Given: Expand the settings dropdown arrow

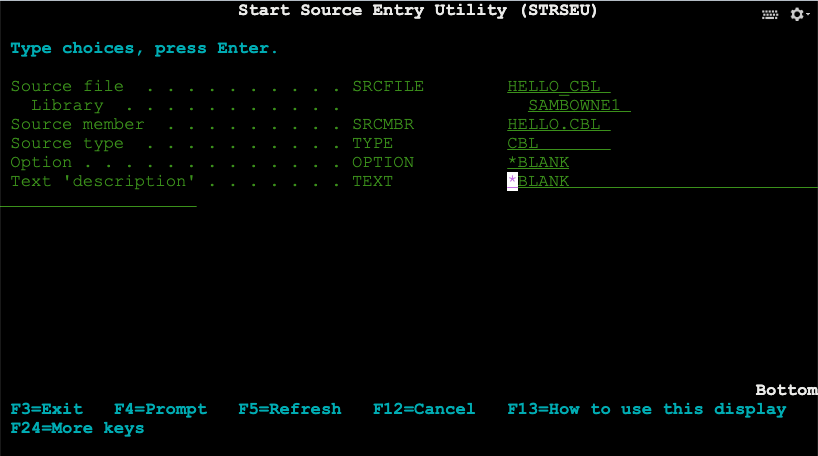Looking at the screenshot, I should tap(808, 15).
